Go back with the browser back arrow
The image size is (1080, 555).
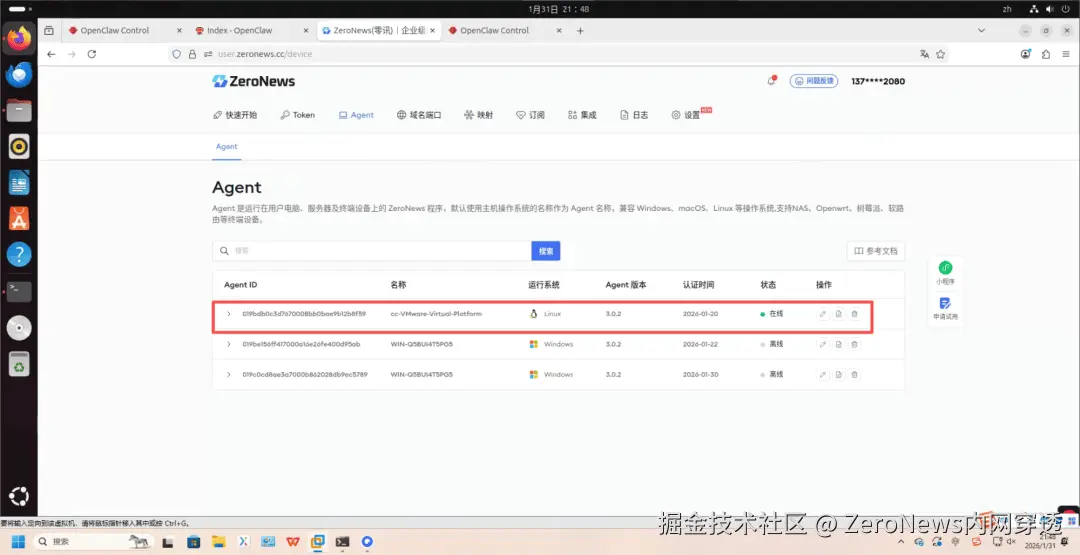coord(51,54)
